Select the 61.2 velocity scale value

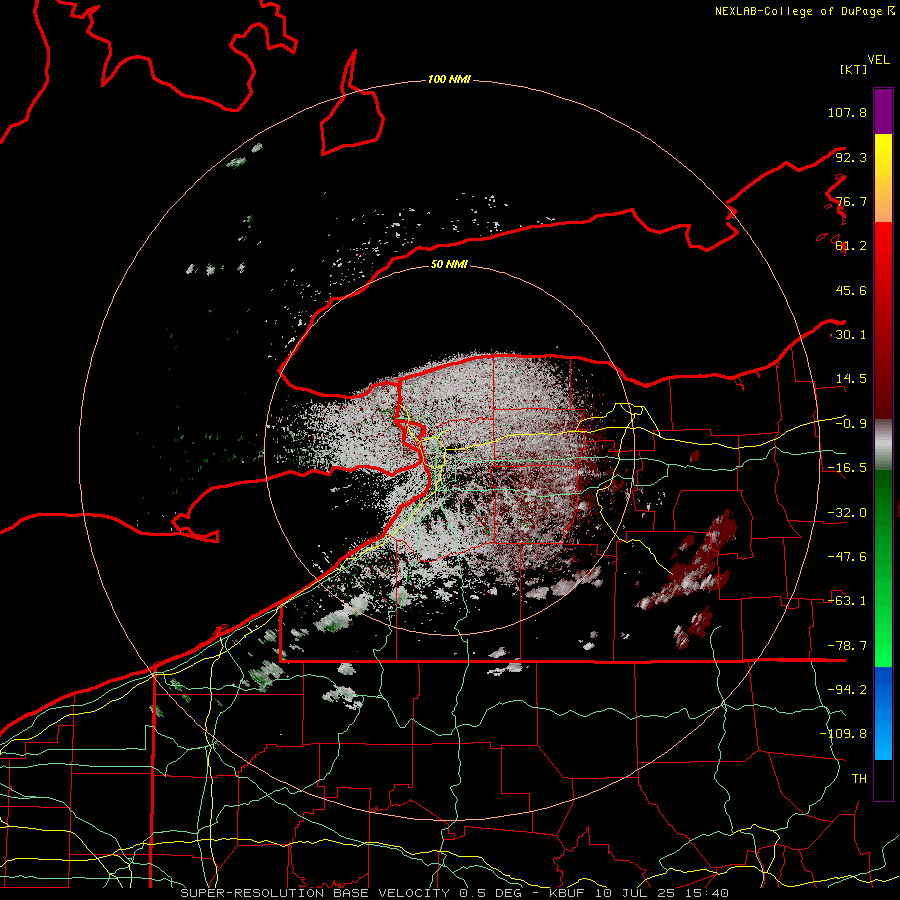pyautogui.click(x=851, y=246)
